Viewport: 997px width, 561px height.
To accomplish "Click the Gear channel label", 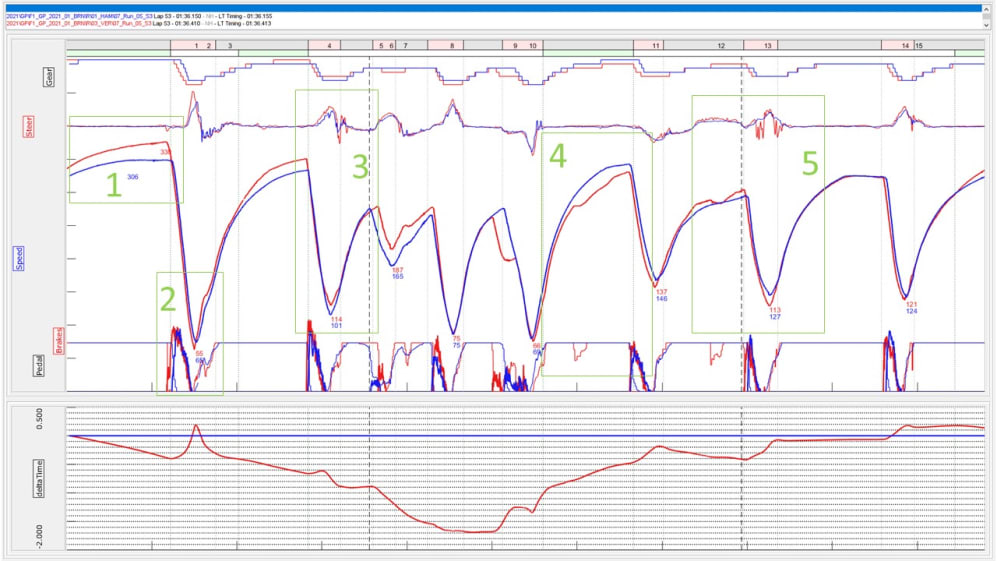I will pos(47,75).
